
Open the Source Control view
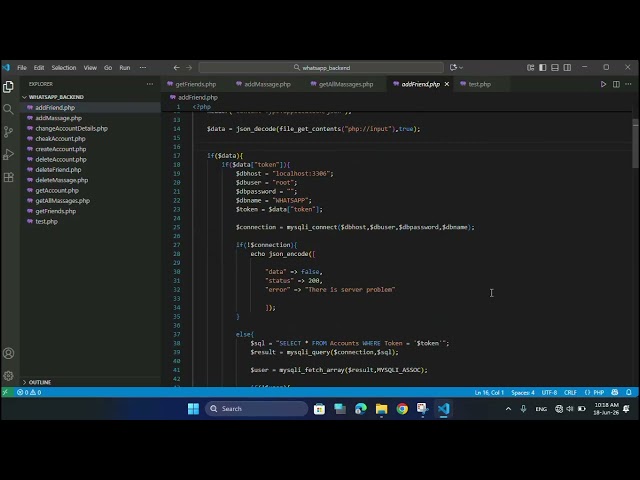(x=8, y=131)
